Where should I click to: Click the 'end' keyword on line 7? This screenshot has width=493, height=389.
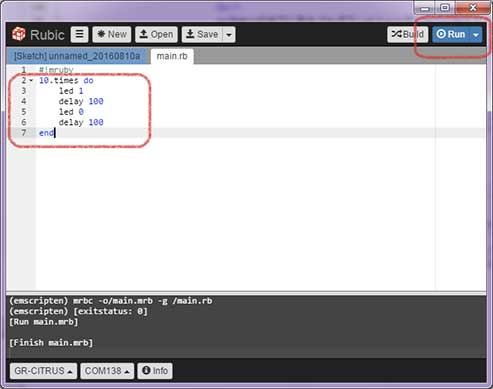coord(46,133)
